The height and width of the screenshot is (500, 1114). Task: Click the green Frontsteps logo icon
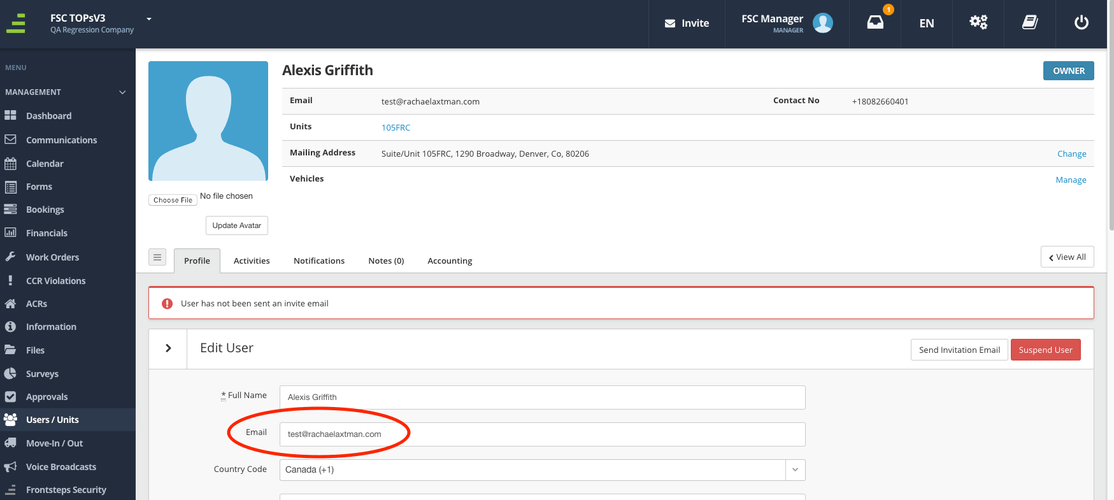pos(16,23)
